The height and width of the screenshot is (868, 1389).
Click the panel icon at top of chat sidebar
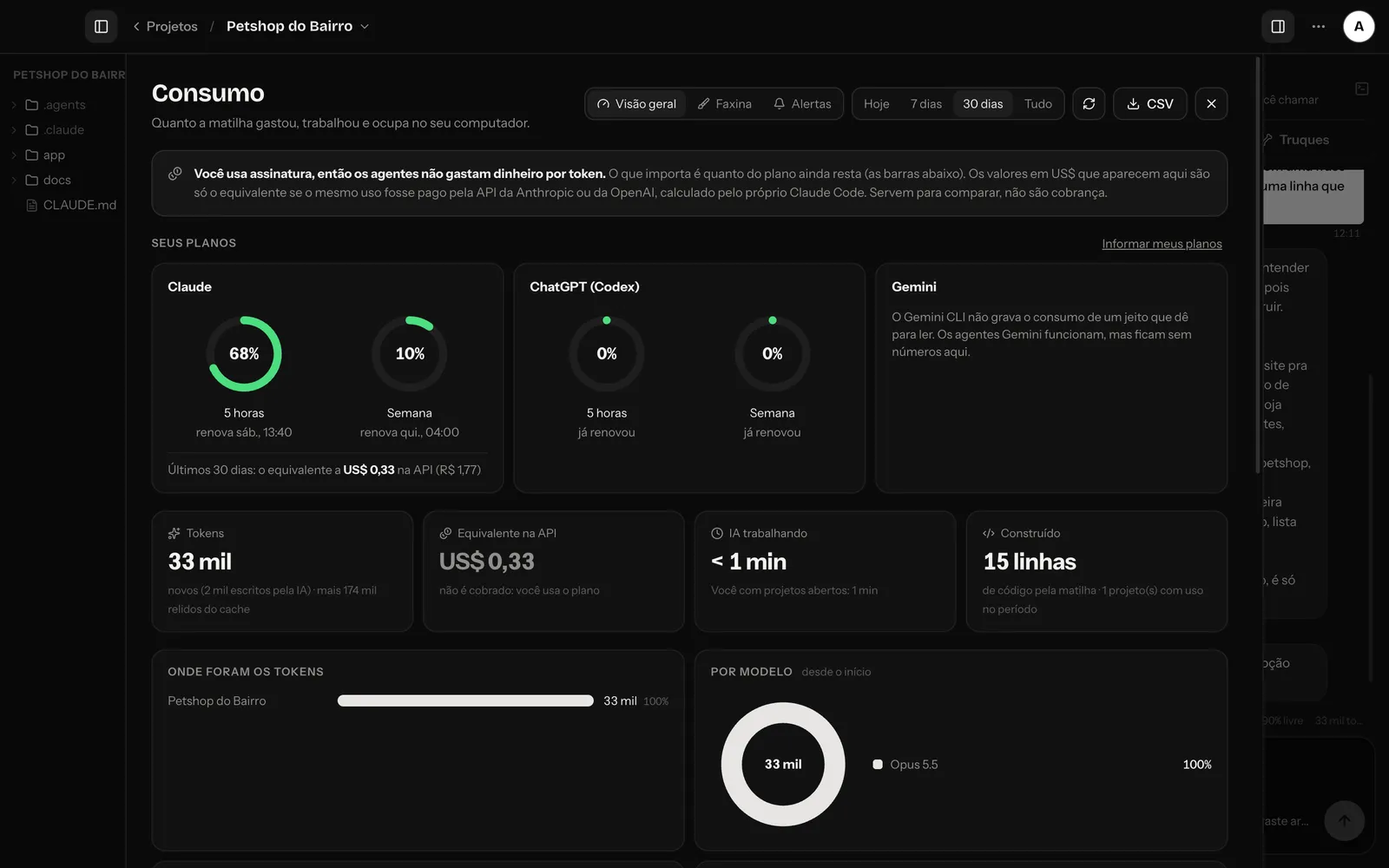pos(1362,89)
